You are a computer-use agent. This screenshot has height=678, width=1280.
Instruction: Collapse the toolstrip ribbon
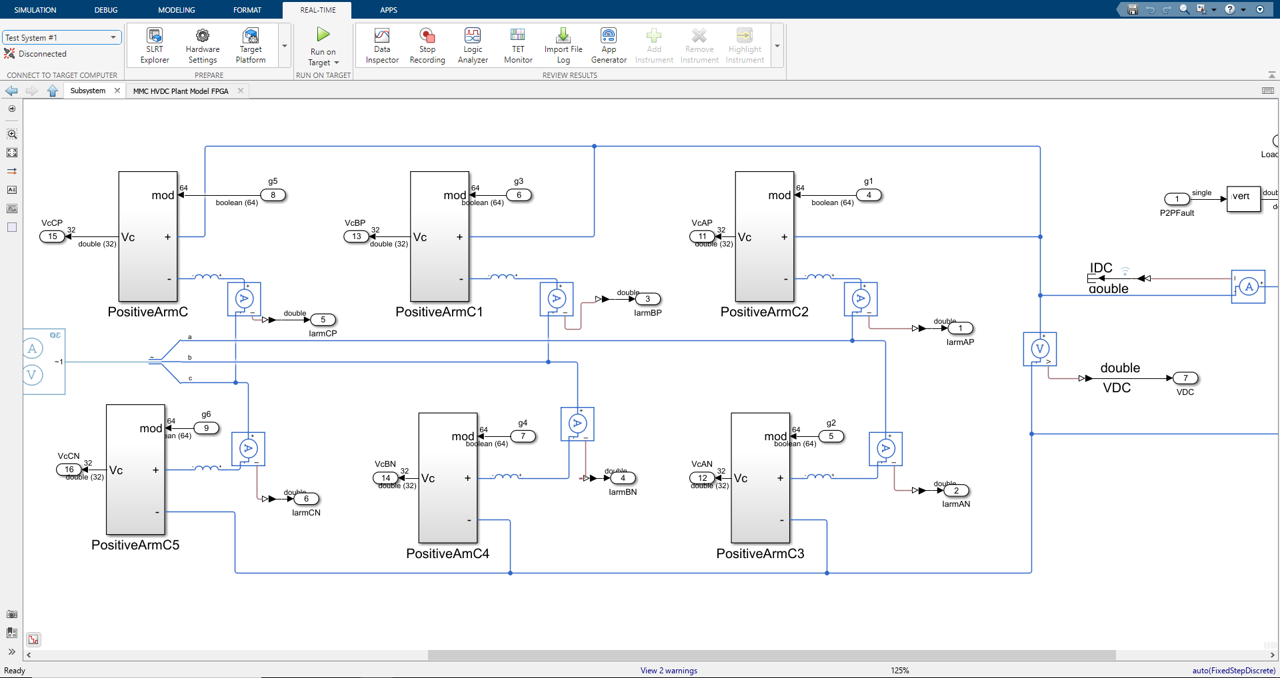[x=1271, y=74]
